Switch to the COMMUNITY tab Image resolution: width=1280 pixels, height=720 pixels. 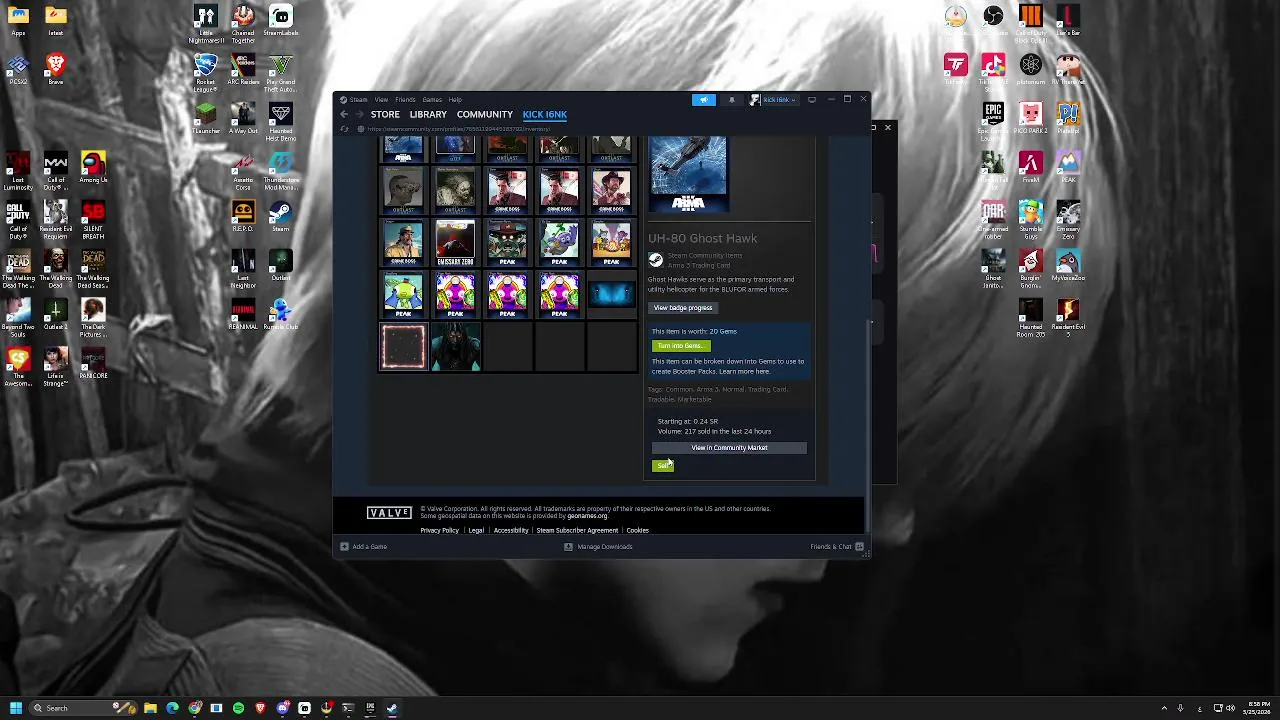pos(485,115)
